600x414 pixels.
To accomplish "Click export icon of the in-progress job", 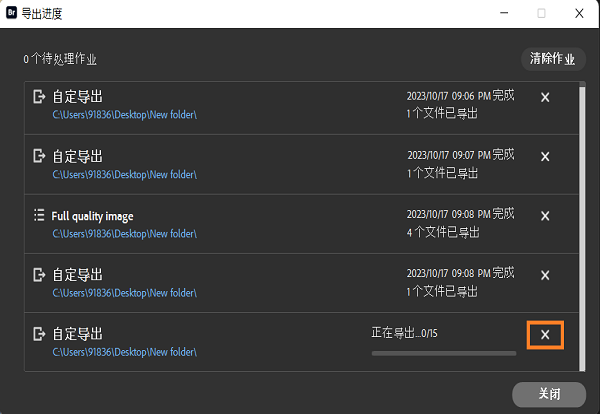I will coord(39,333).
